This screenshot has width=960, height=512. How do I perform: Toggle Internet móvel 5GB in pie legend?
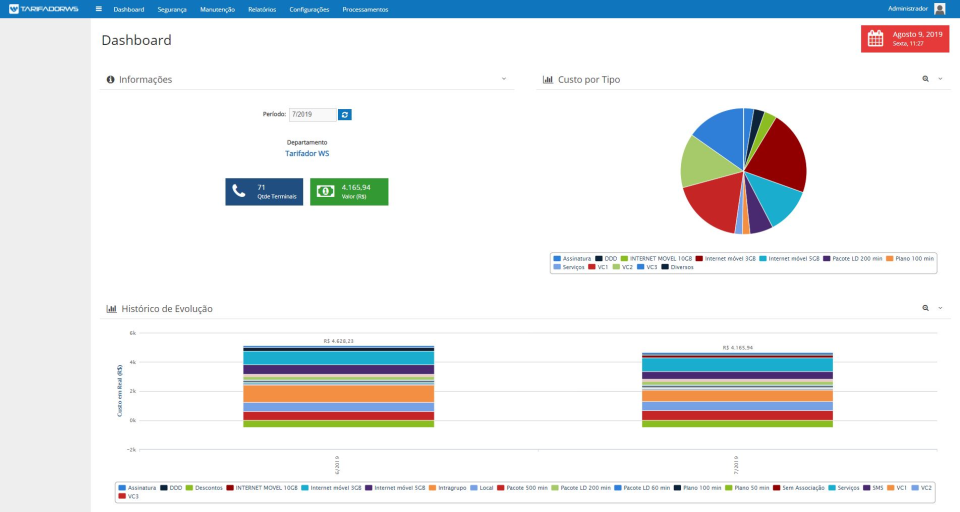789,258
